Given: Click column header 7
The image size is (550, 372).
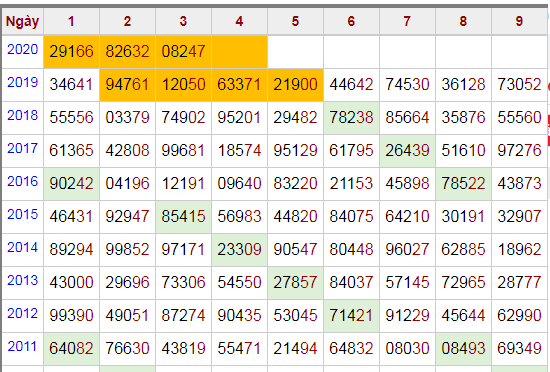Looking at the screenshot, I should tap(407, 21).
